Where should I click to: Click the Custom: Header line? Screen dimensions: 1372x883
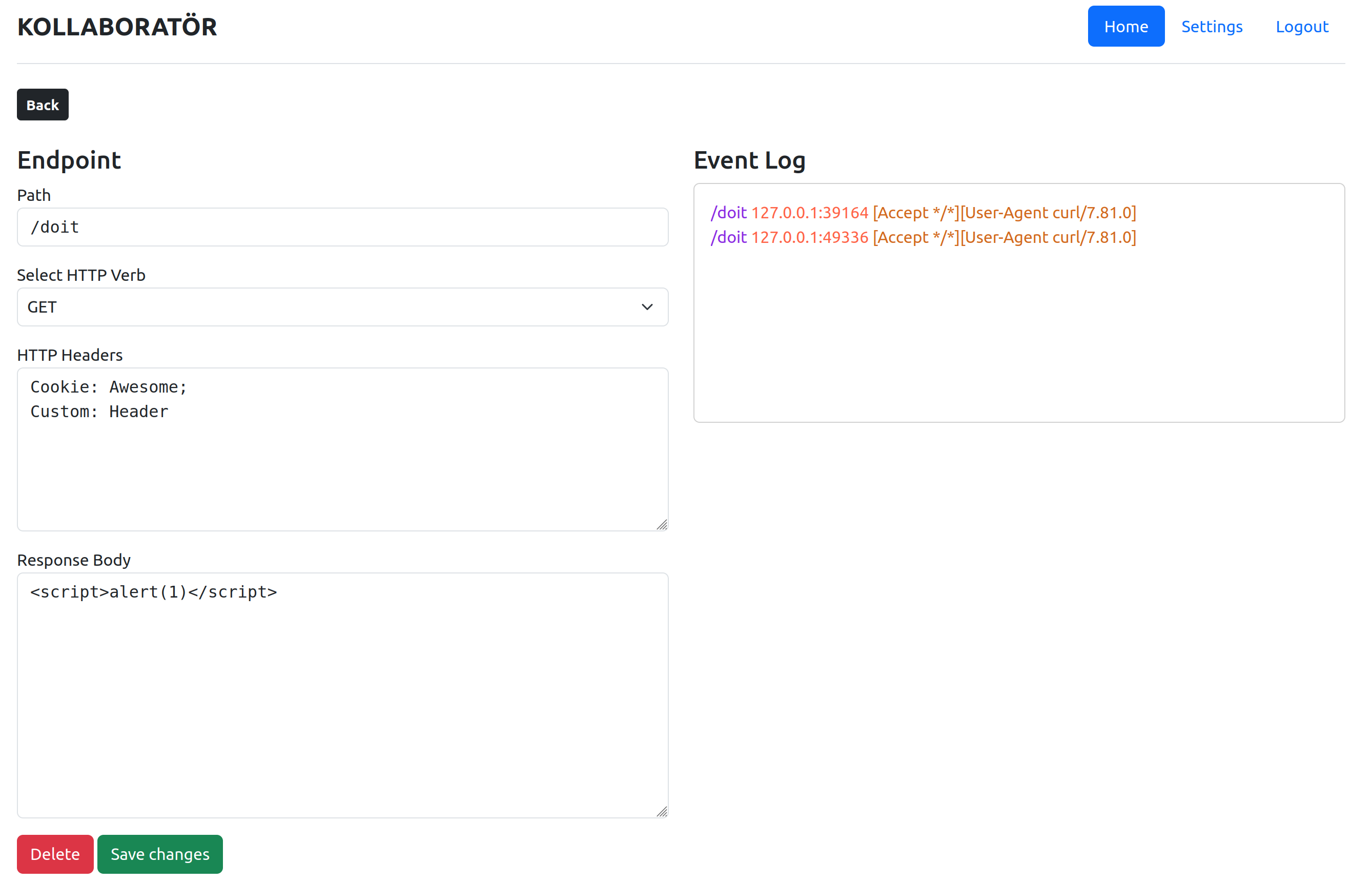tap(99, 412)
